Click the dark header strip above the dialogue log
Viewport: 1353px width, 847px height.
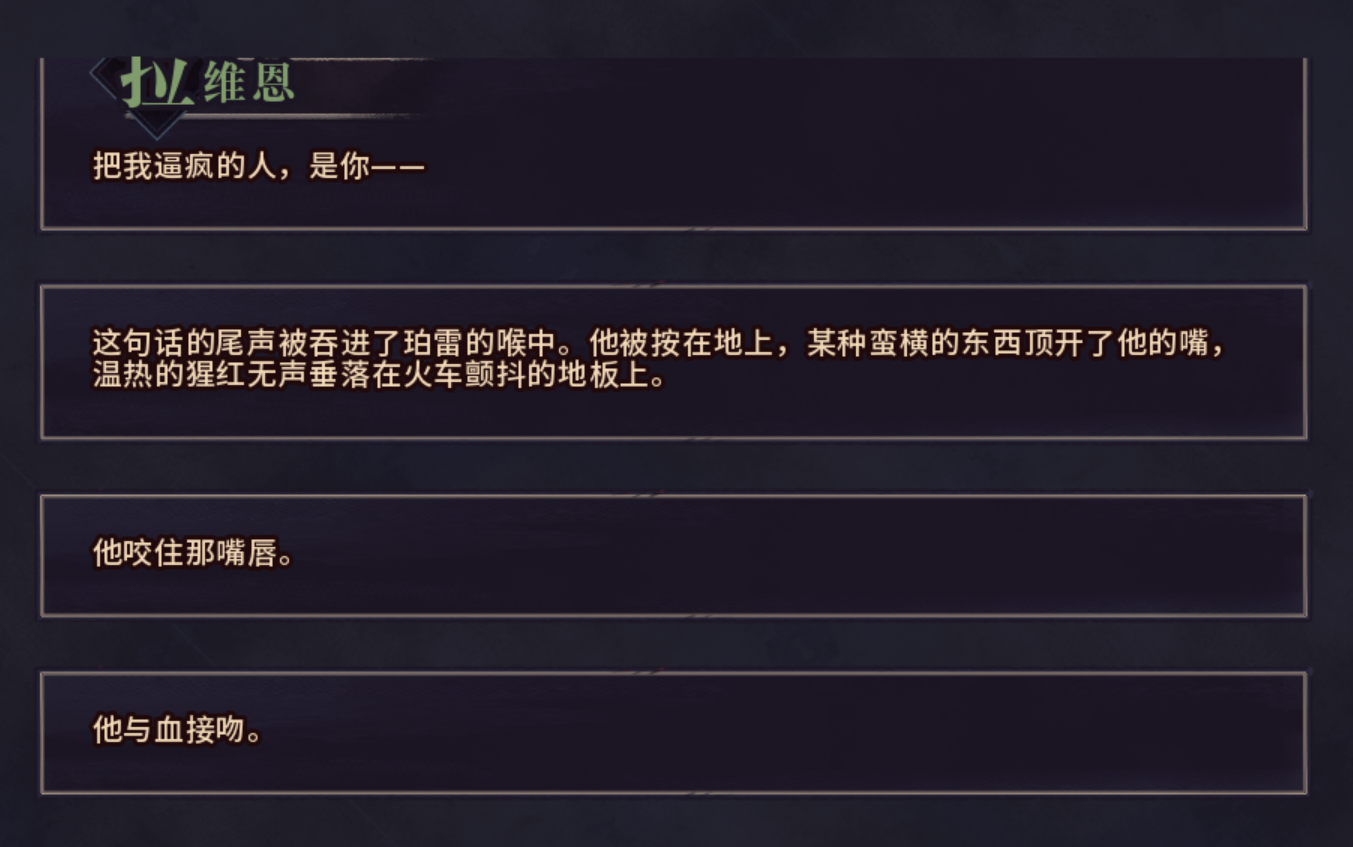(676, 28)
